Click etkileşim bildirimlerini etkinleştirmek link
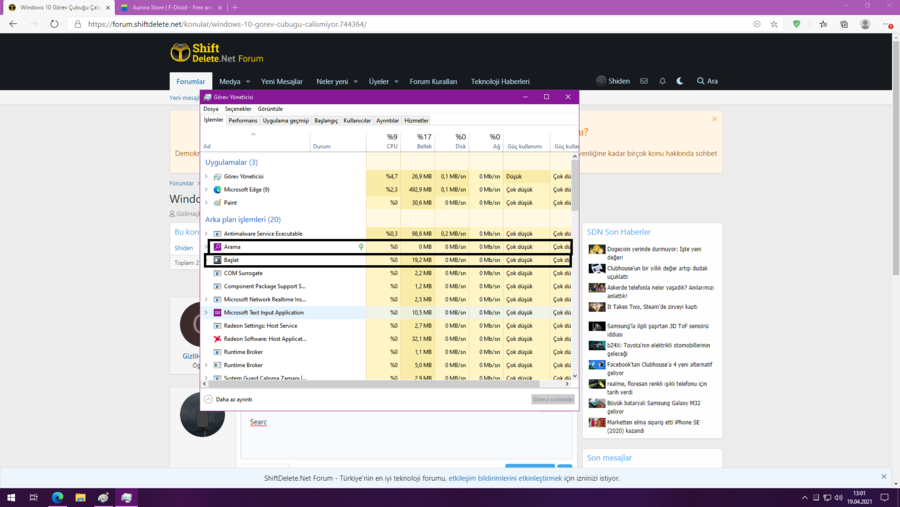Image resolution: width=900 pixels, height=507 pixels. click(x=505, y=478)
